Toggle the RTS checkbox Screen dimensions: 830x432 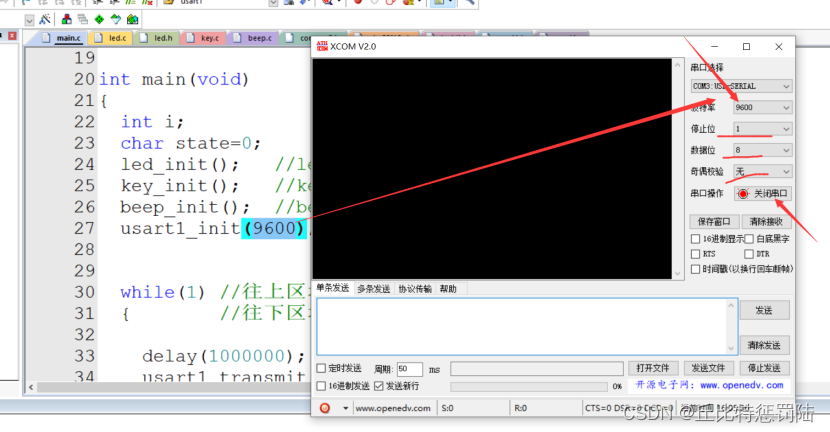[x=696, y=254]
